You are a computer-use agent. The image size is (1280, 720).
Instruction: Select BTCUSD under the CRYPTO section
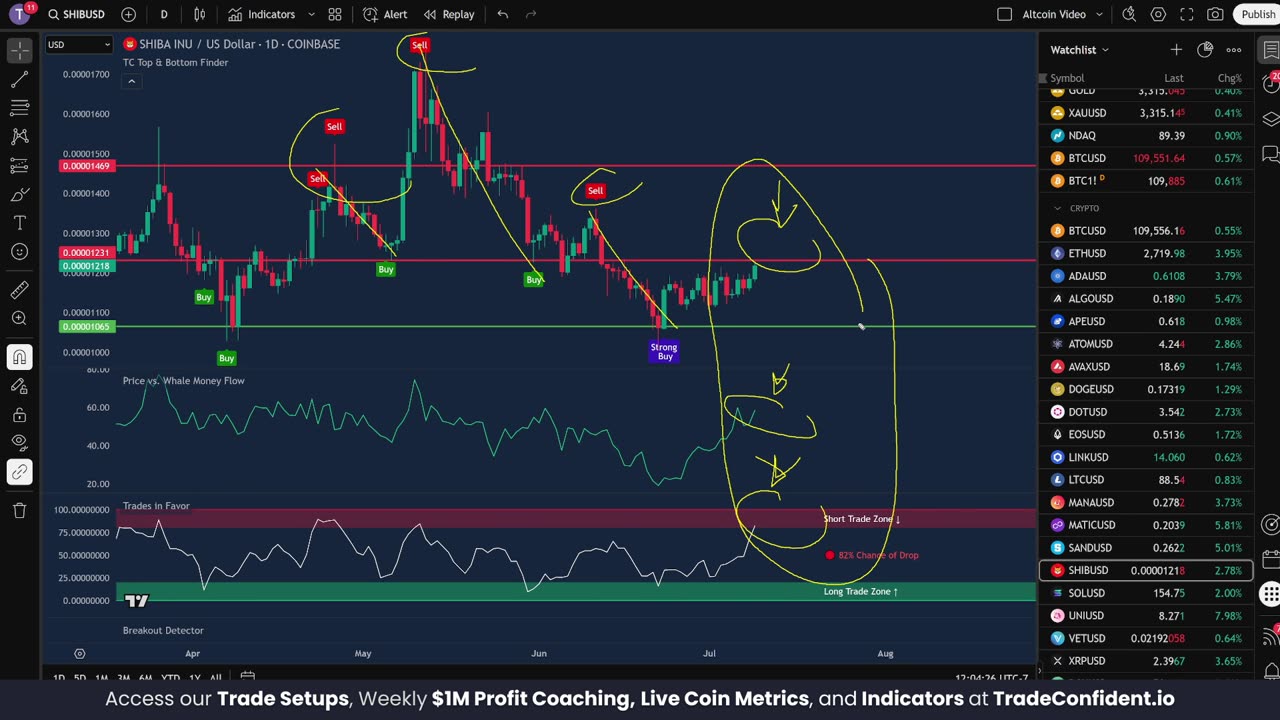pos(1147,231)
